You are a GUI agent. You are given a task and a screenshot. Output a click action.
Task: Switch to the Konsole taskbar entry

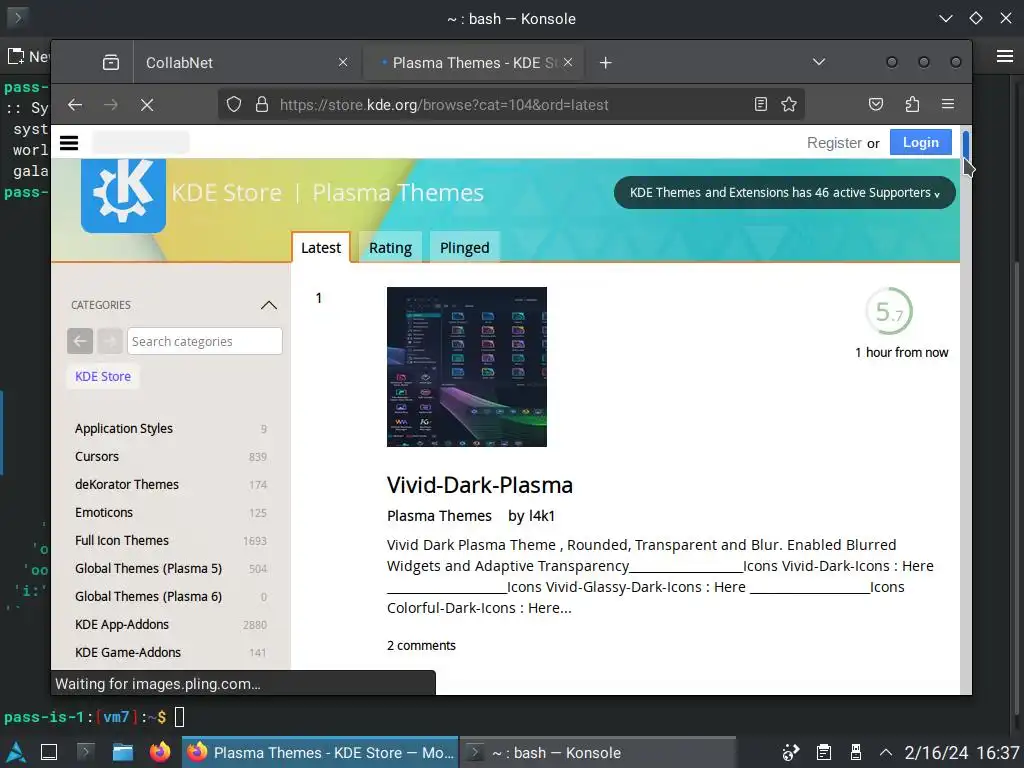(x=598, y=752)
